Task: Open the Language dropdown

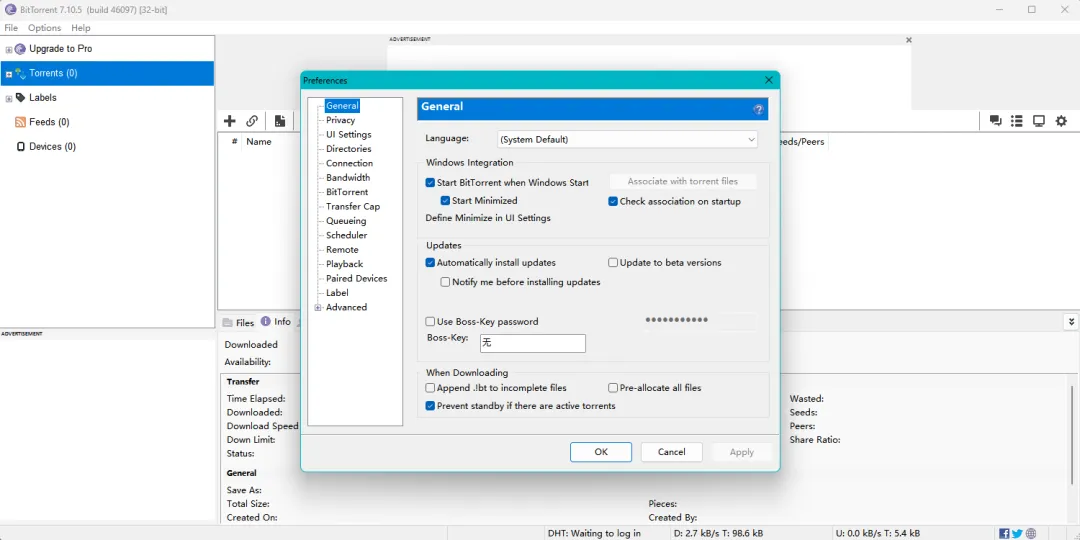Action: [627, 139]
